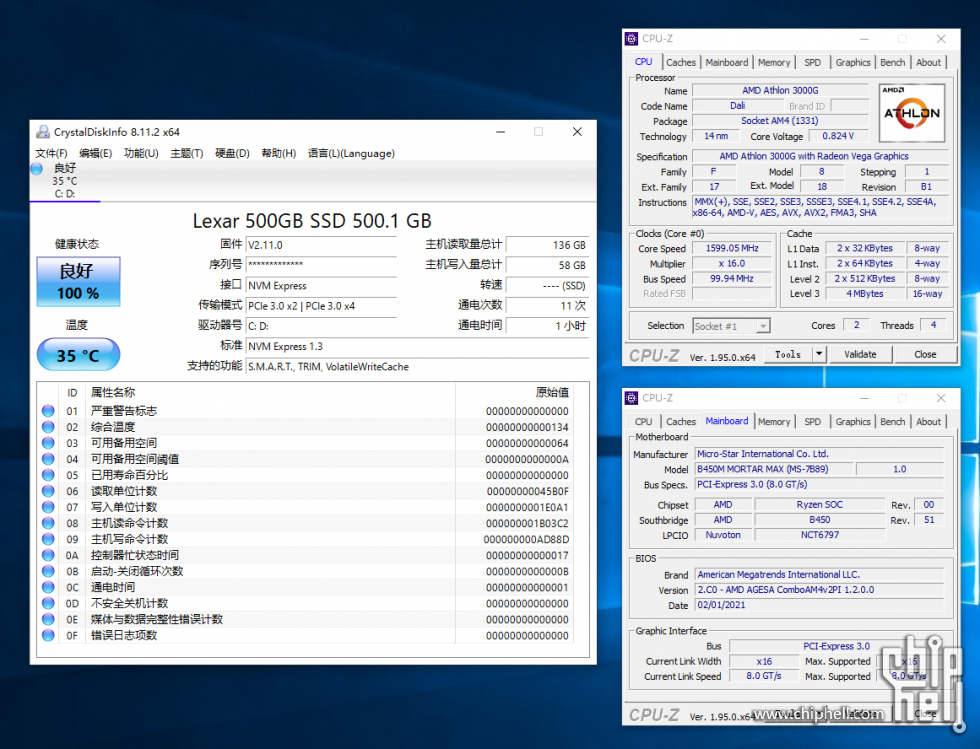
Task: Close the CrystalDiskInfo window
Action: coord(578,132)
